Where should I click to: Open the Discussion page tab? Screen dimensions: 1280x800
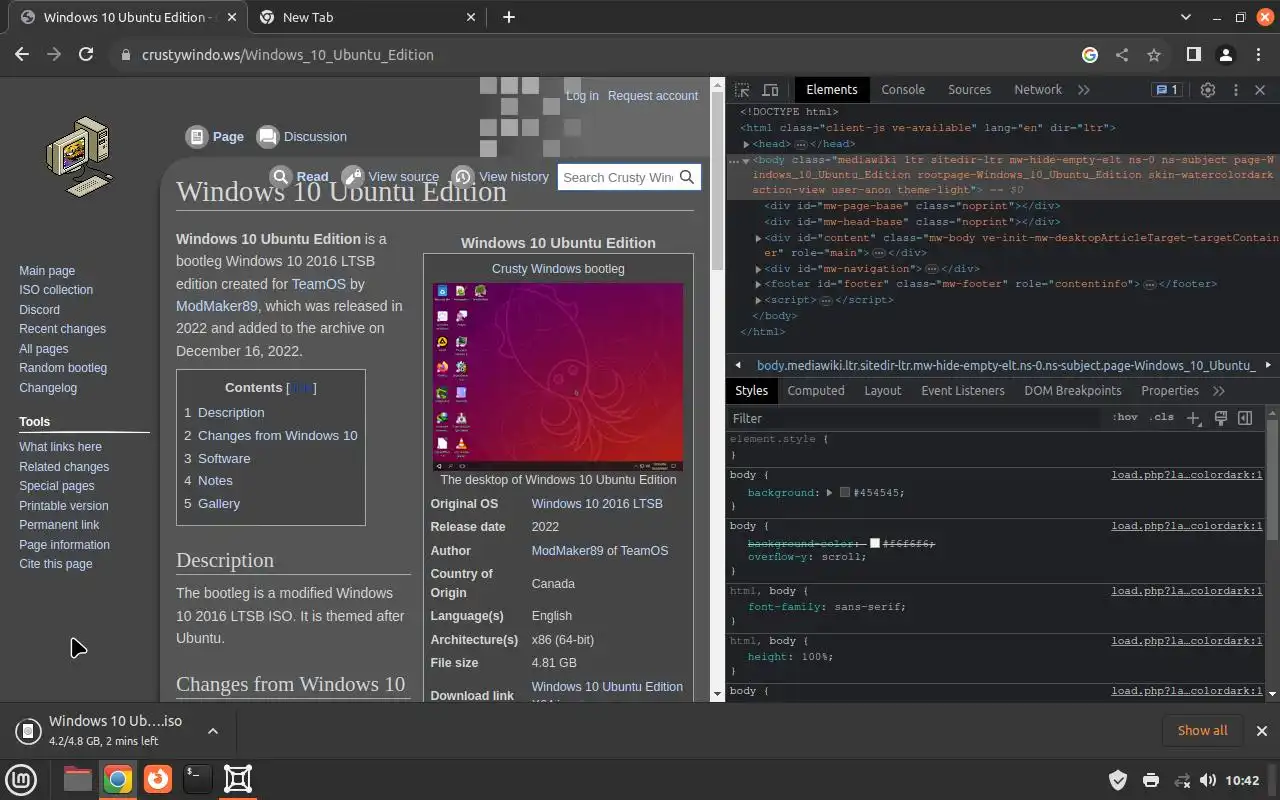[x=302, y=137]
